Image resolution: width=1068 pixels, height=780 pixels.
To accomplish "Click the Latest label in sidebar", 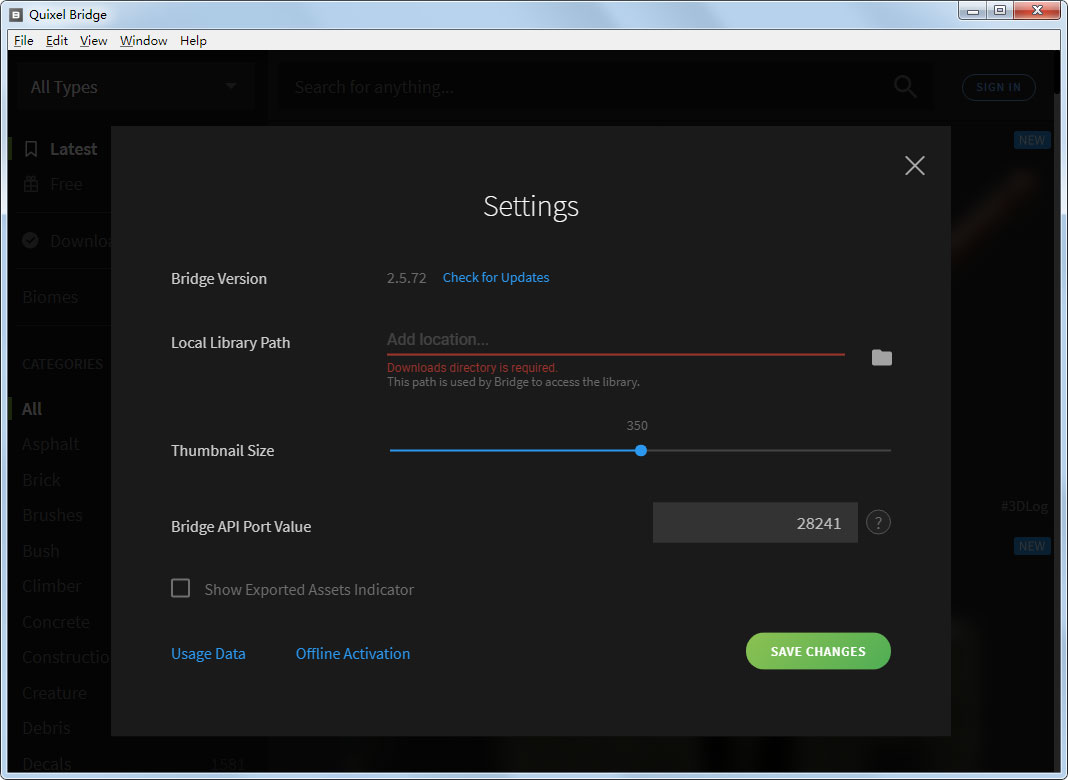I will tap(74, 149).
